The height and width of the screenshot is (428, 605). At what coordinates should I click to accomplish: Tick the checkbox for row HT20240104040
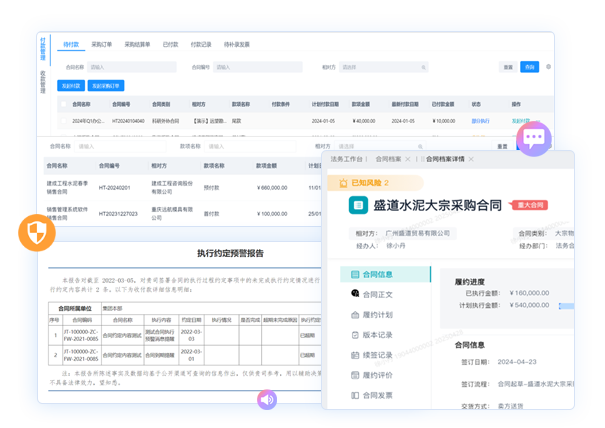(63, 121)
